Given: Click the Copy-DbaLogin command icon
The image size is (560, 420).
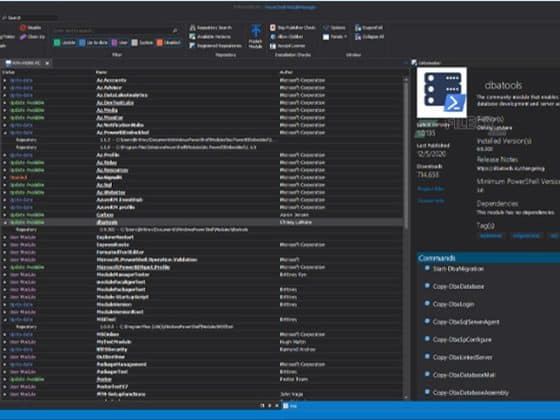Looking at the screenshot, I should (x=427, y=304).
